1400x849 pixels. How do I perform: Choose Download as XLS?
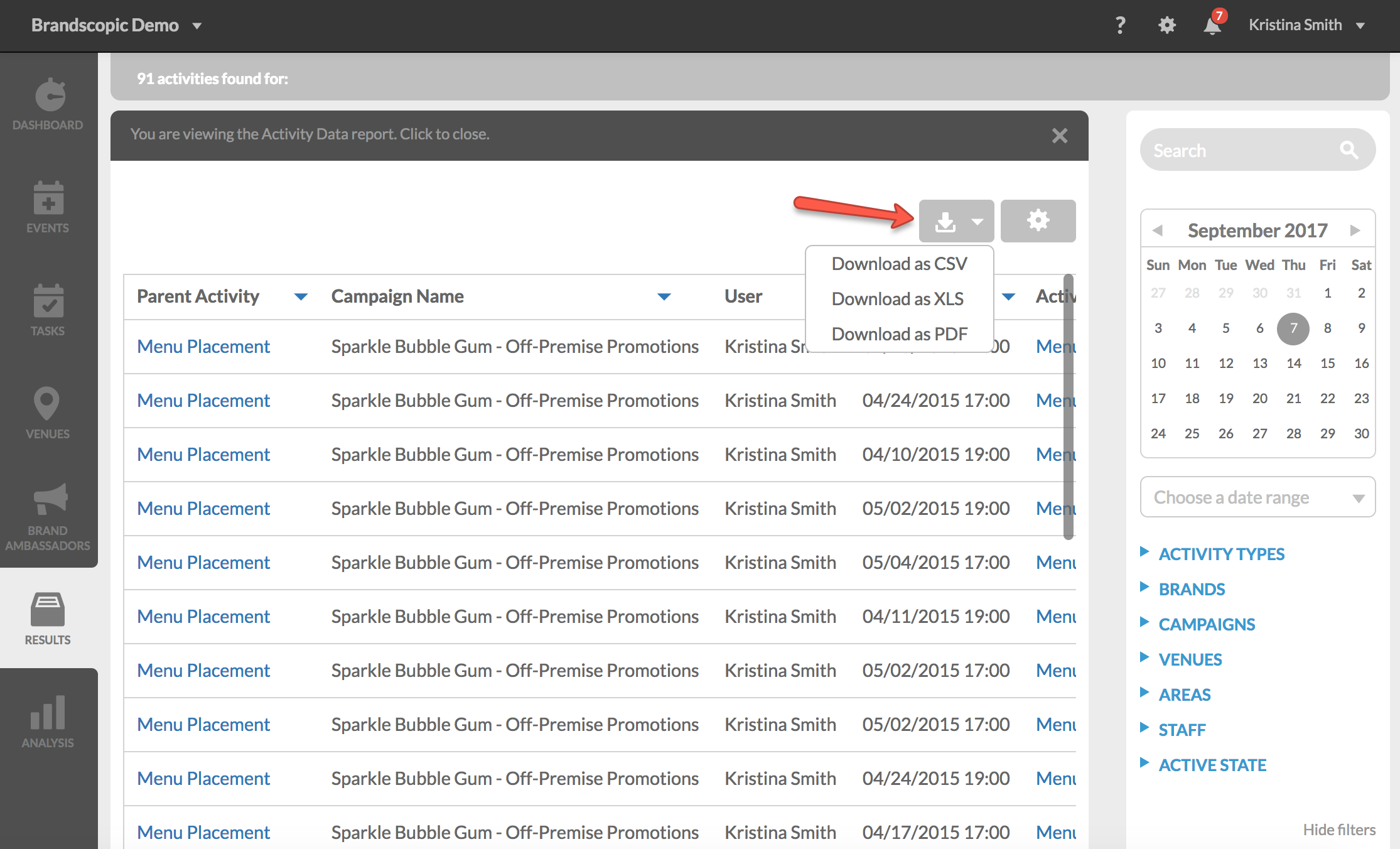[899, 299]
